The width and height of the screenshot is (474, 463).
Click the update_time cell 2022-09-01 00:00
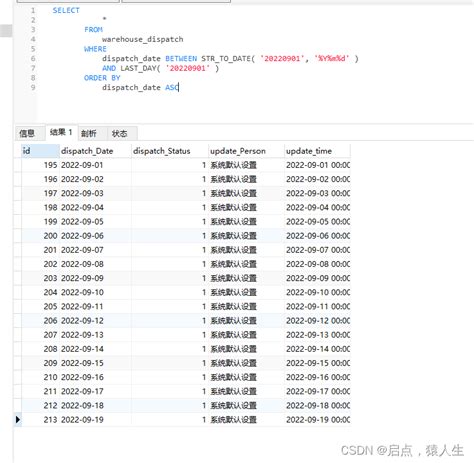pyautogui.click(x=317, y=165)
